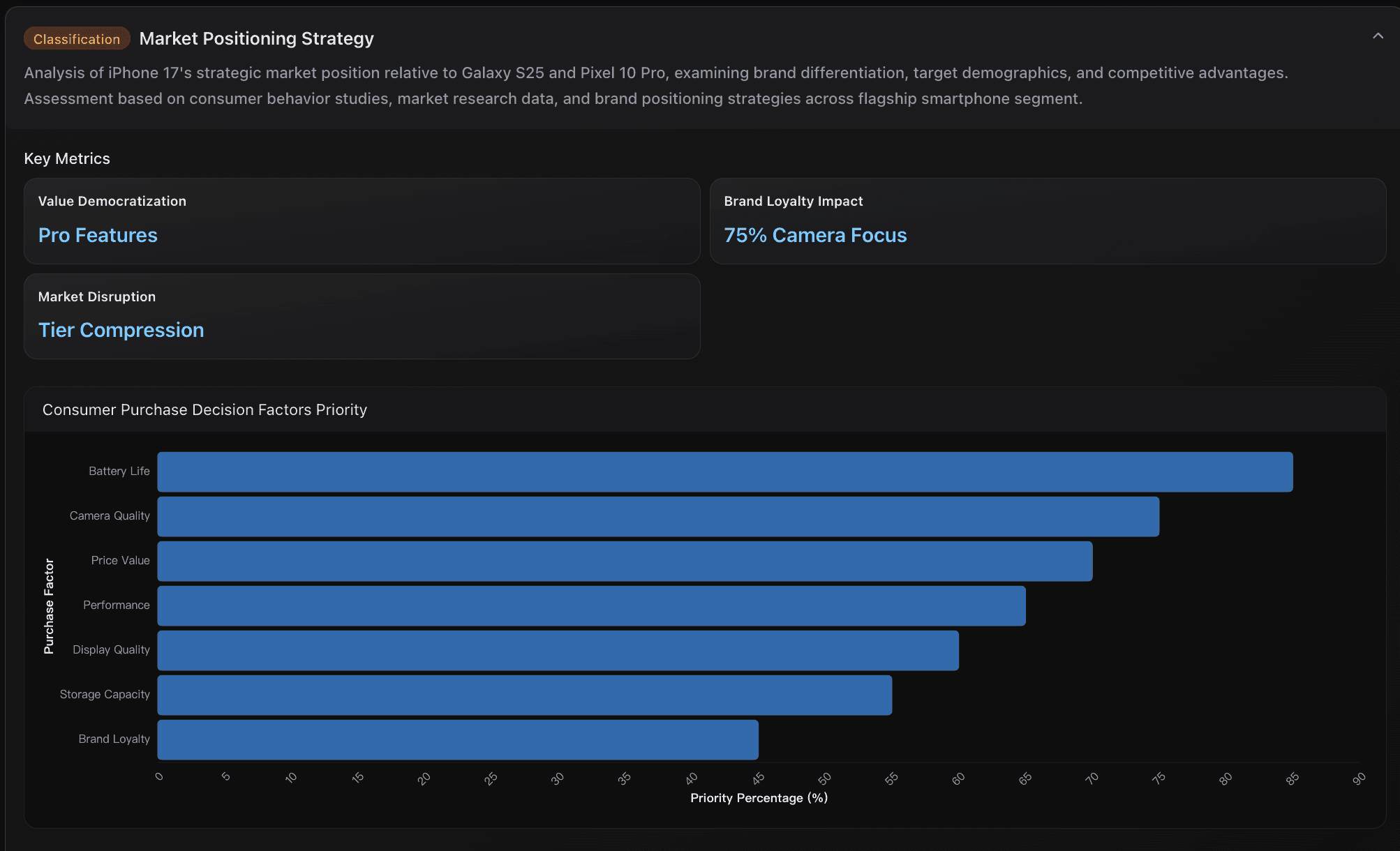Click the Priority Percentage (%) axis title
The height and width of the screenshot is (851, 1400).
tap(759, 798)
